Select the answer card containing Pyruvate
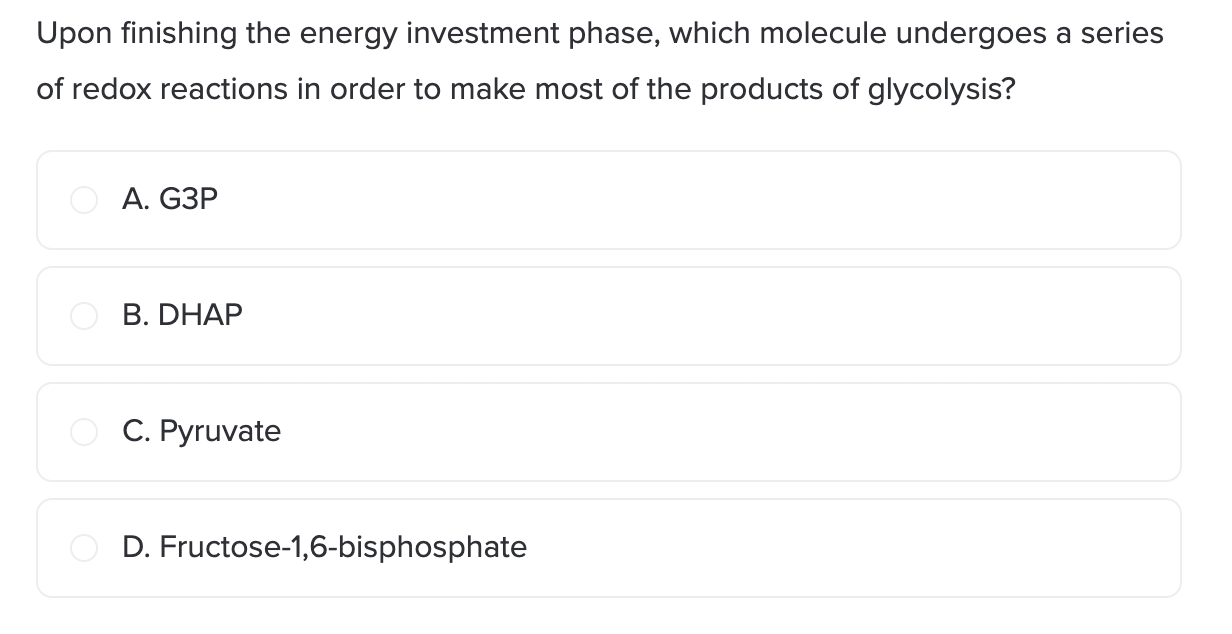Image resolution: width=1232 pixels, height=634 pixels. pyautogui.click(x=609, y=432)
